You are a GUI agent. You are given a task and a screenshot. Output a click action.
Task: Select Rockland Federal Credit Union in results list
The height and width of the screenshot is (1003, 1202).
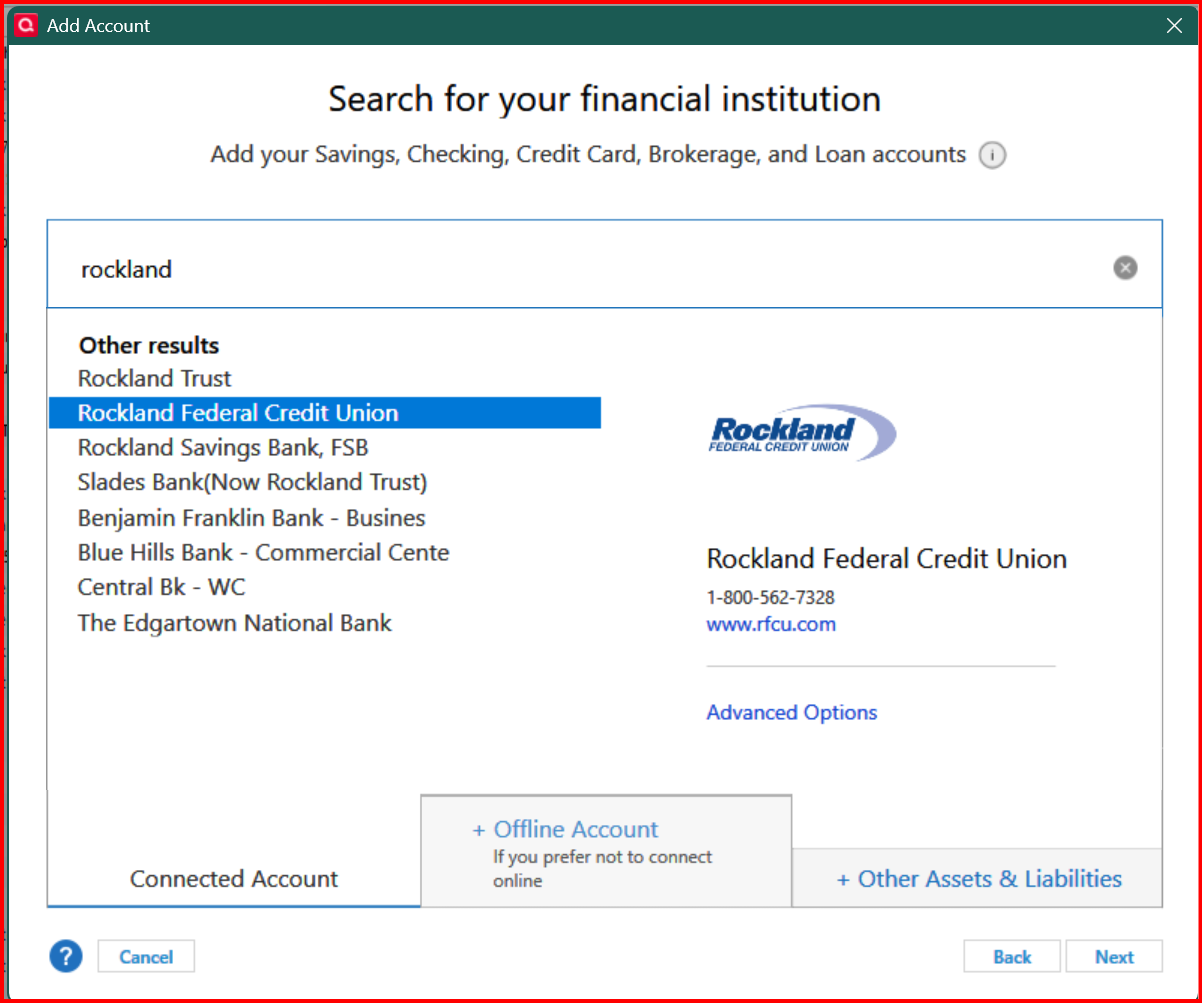325,413
